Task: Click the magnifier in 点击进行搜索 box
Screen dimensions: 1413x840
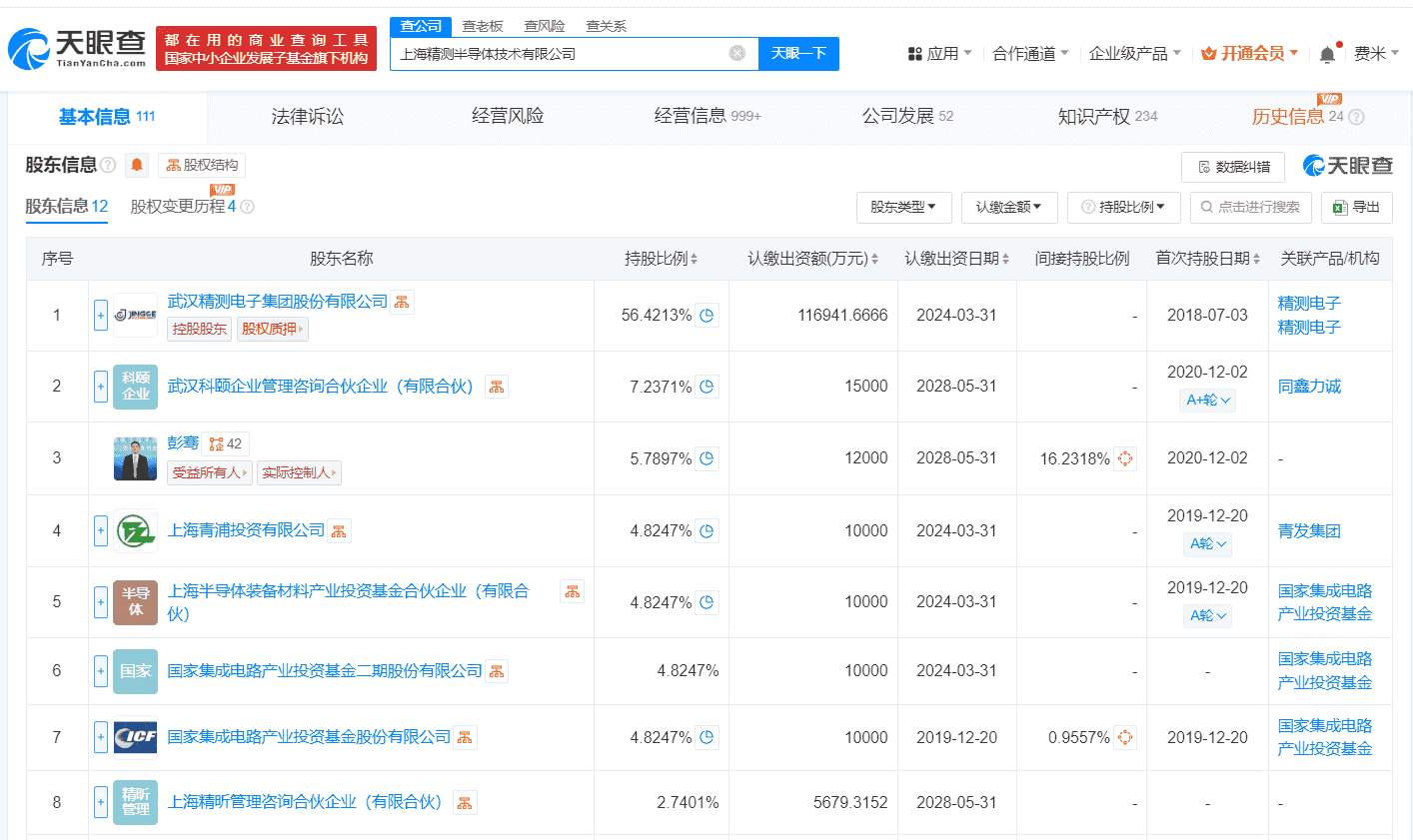Action: tap(1208, 208)
